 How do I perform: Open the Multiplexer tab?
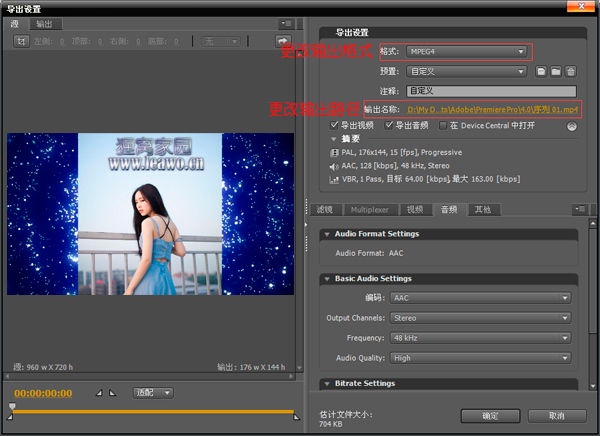370,210
